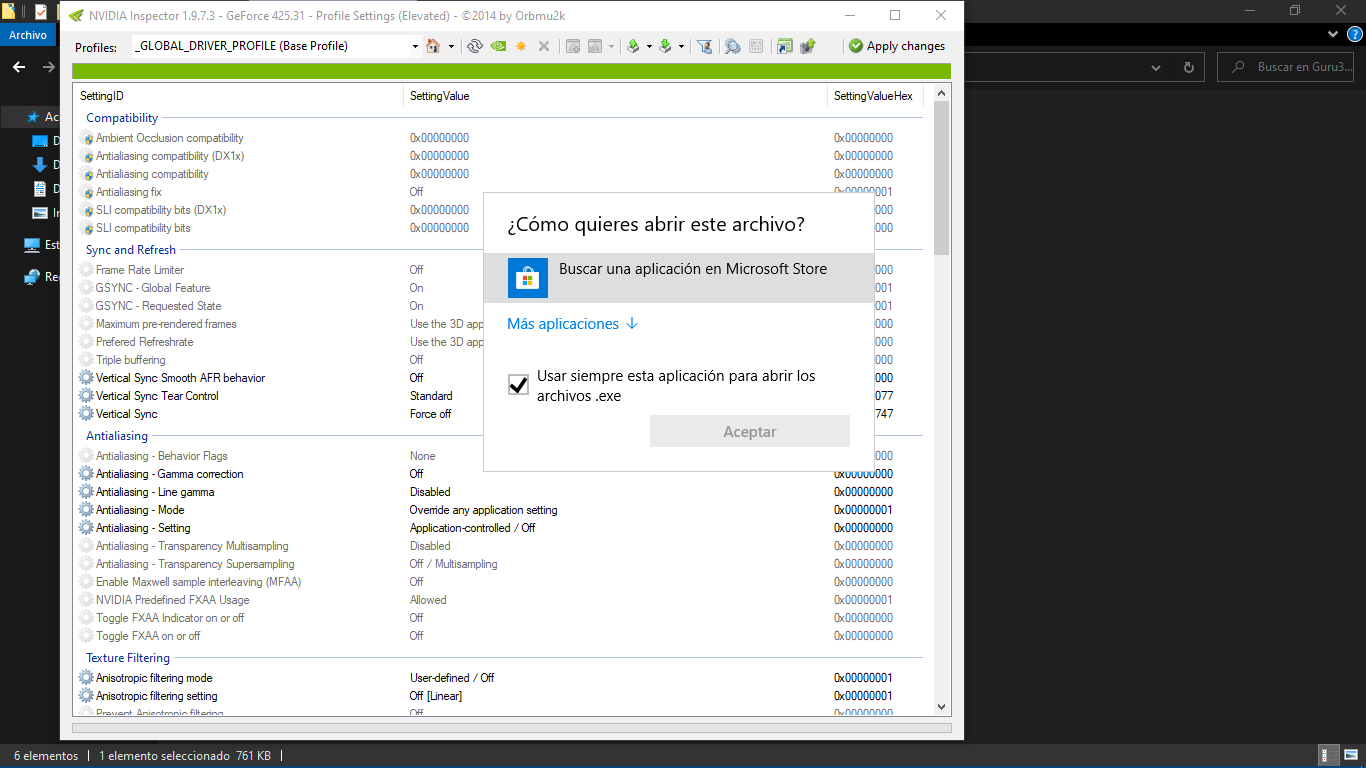This screenshot has width=1366, height=768.
Task: Click File Explorer back arrow
Action: pyautogui.click(x=19, y=67)
